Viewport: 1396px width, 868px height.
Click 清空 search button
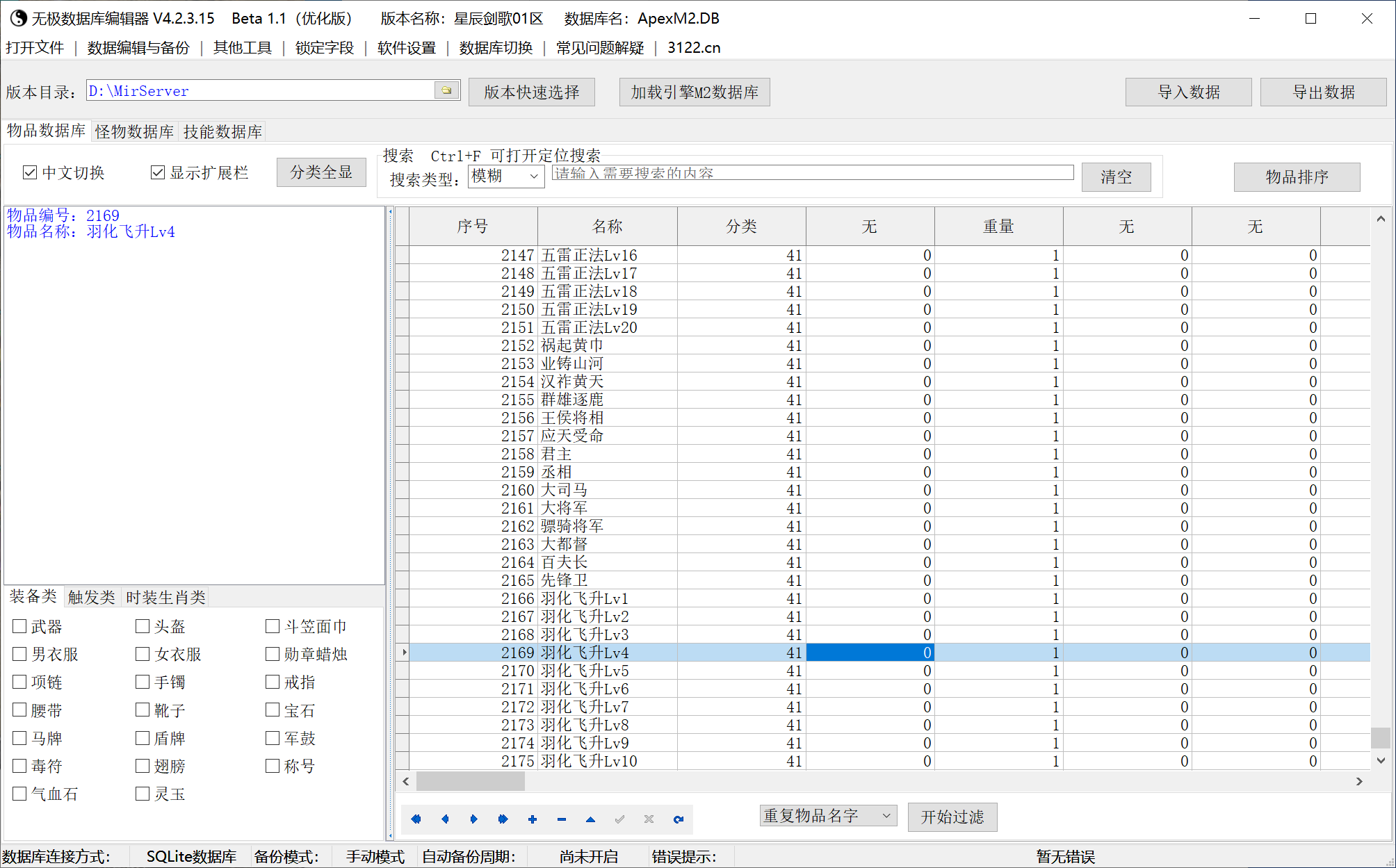[x=1117, y=177]
